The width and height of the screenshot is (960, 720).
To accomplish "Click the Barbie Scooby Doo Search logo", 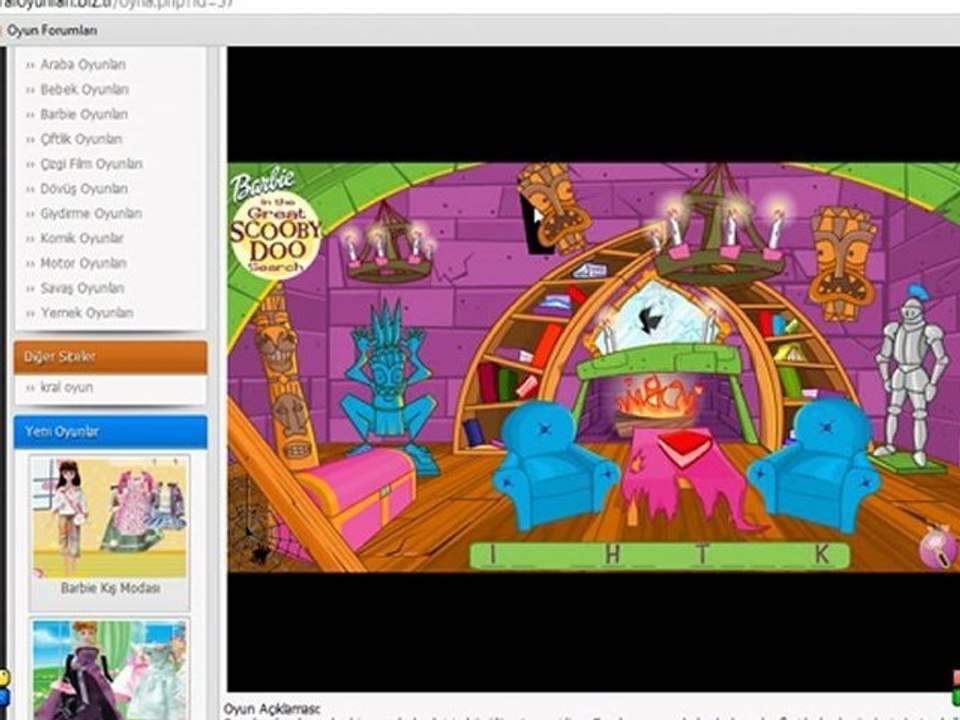I will [273, 222].
